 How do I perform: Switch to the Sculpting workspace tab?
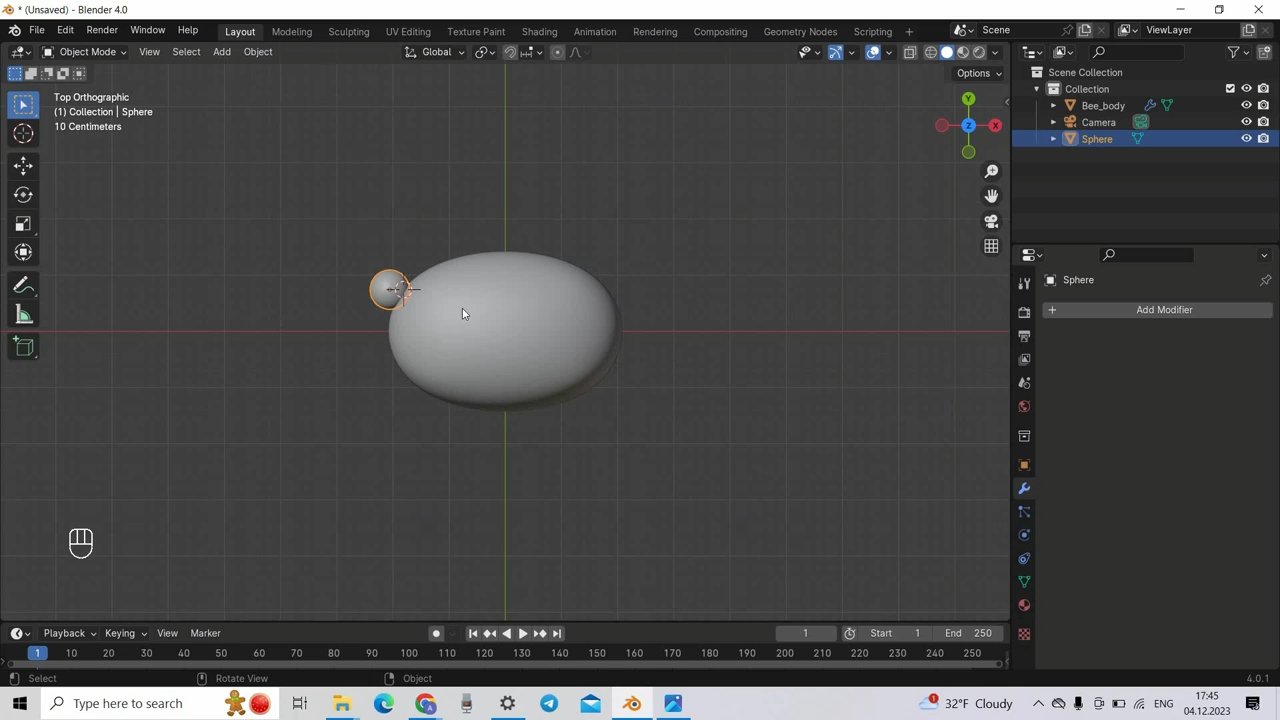coord(348,31)
